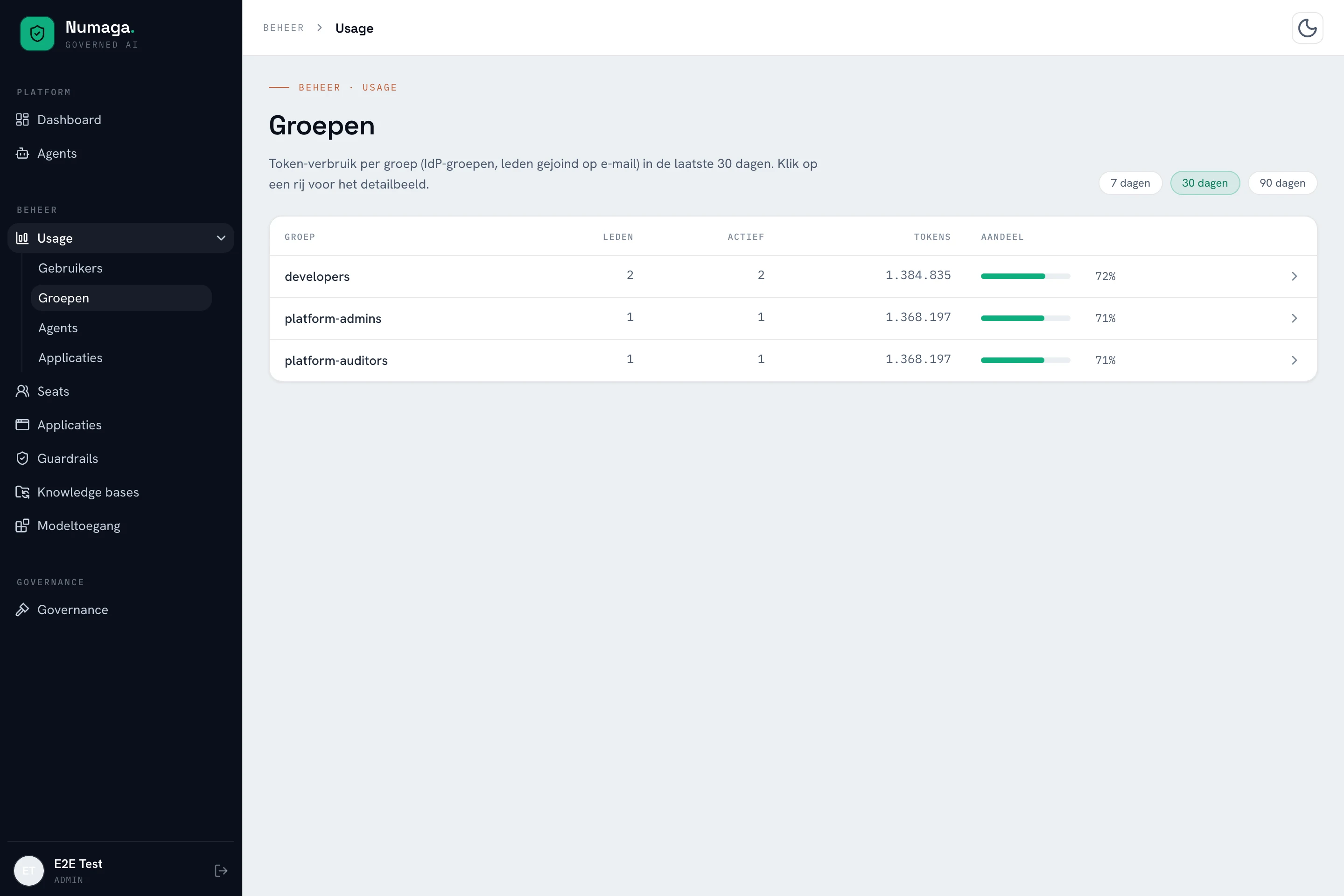The image size is (1344, 896).
Task: Click the LEDEN column header
Action: pyautogui.click(x=618, y=237)
